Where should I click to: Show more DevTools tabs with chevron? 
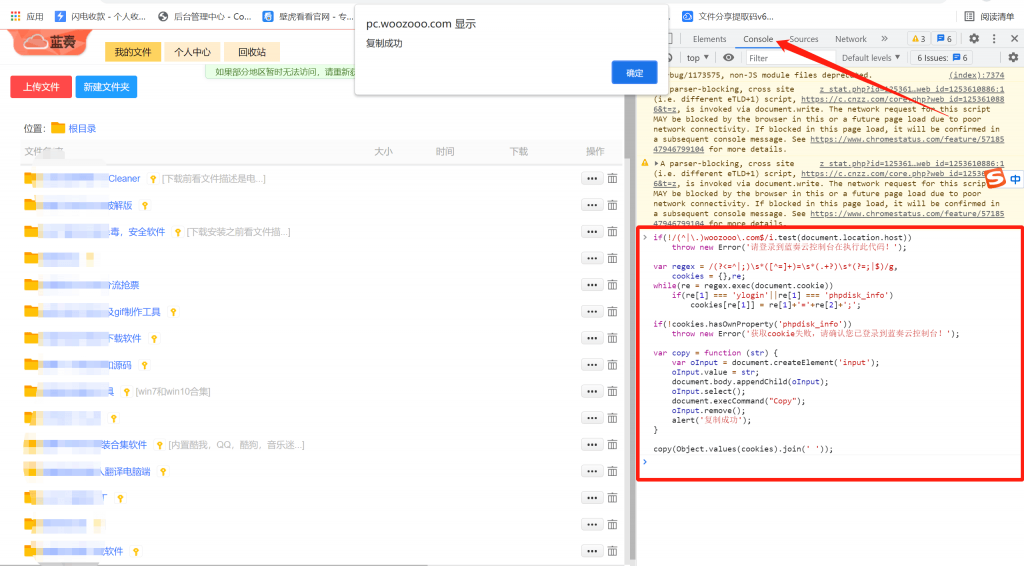(884, 39)
